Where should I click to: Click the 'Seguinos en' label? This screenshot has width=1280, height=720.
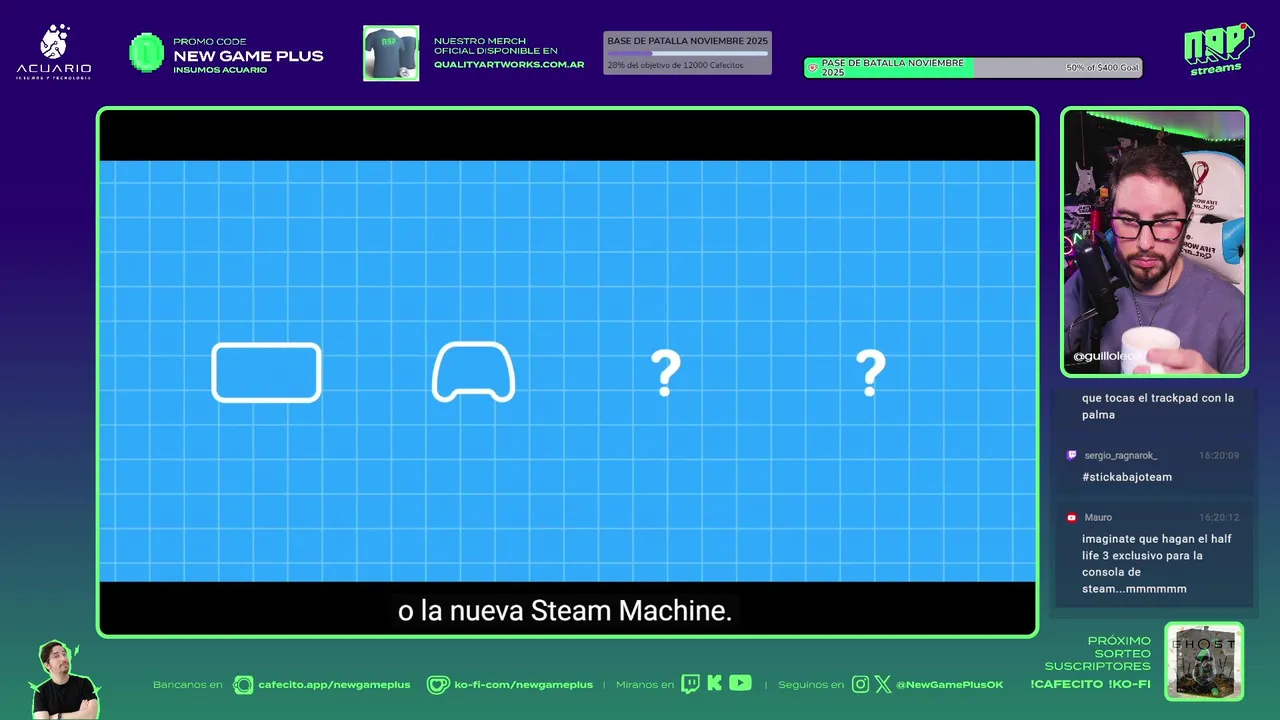pyautogui.click(x=810, y=685)
